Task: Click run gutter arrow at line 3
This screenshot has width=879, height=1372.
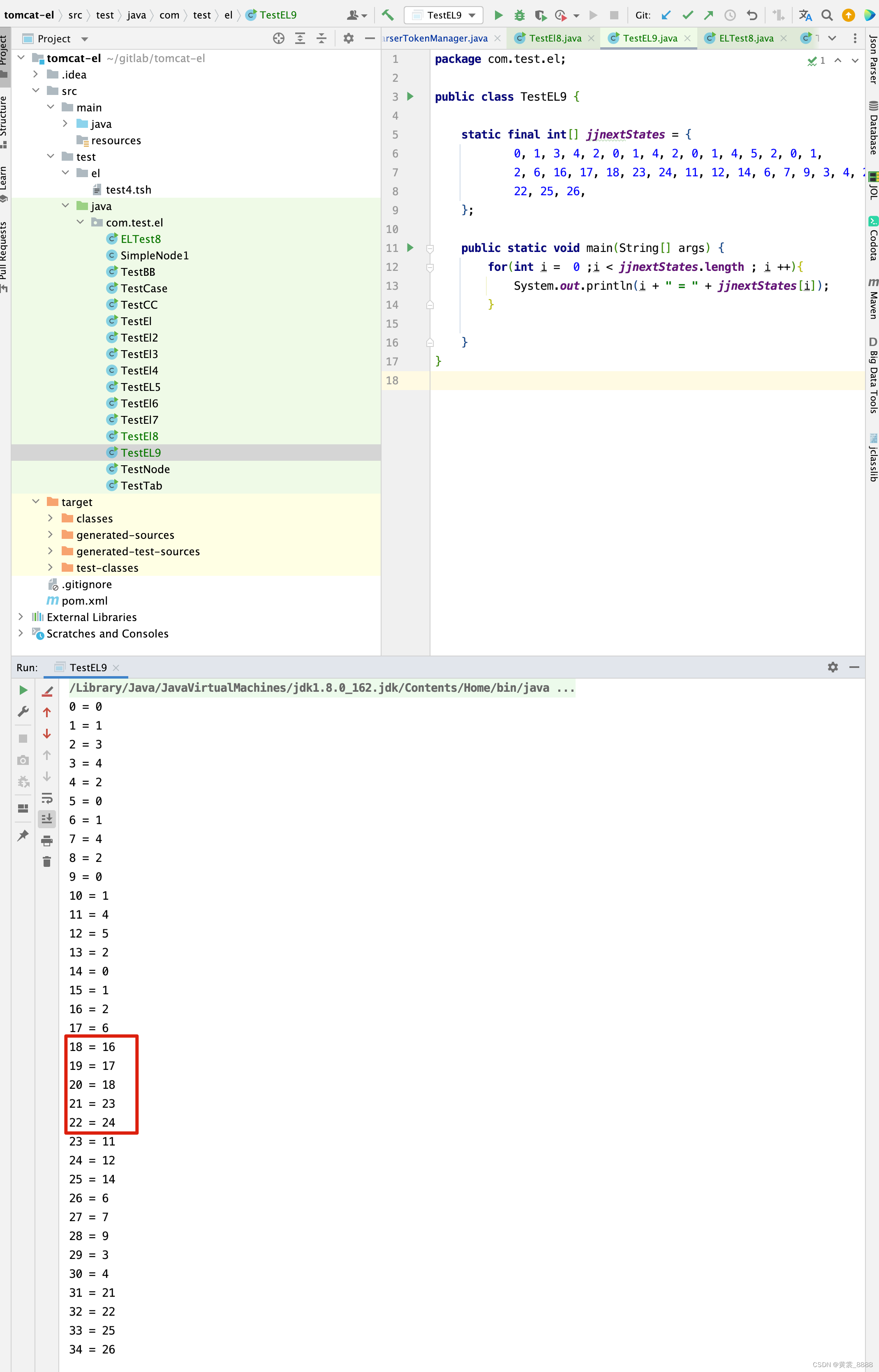Action: click(410, 97)
